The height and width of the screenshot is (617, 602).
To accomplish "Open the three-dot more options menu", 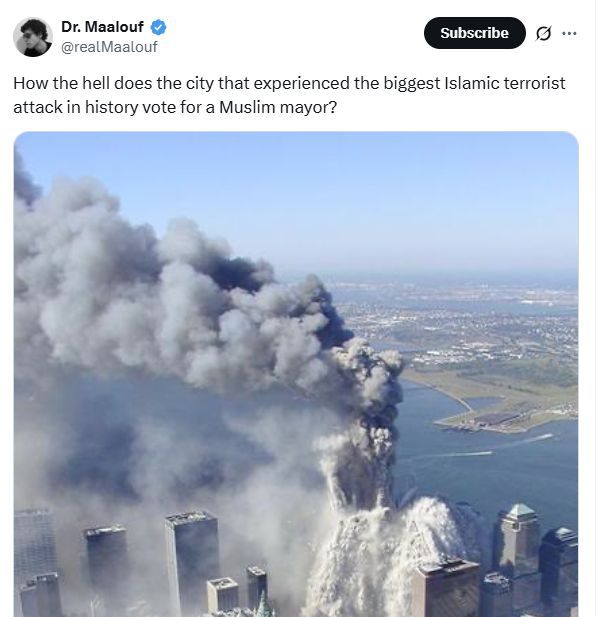I will point(569,33).
